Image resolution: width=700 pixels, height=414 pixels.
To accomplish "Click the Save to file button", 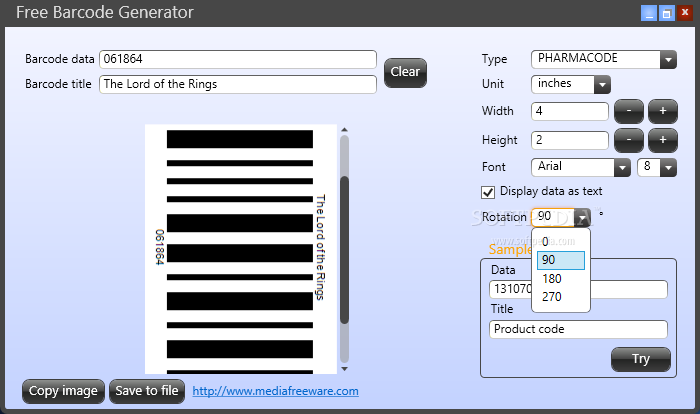I will [147, 392].
